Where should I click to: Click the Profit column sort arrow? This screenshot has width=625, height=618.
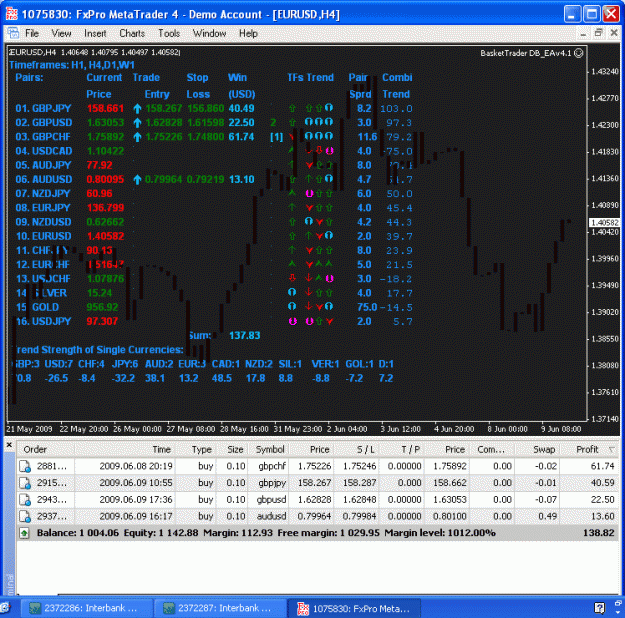pos(611,450)
